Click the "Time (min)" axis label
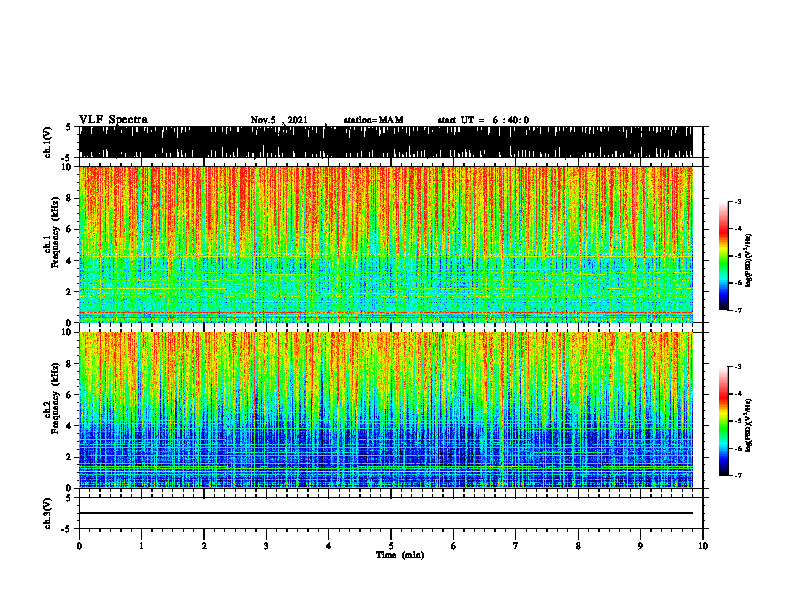792x612 pixels. point(400,555)
